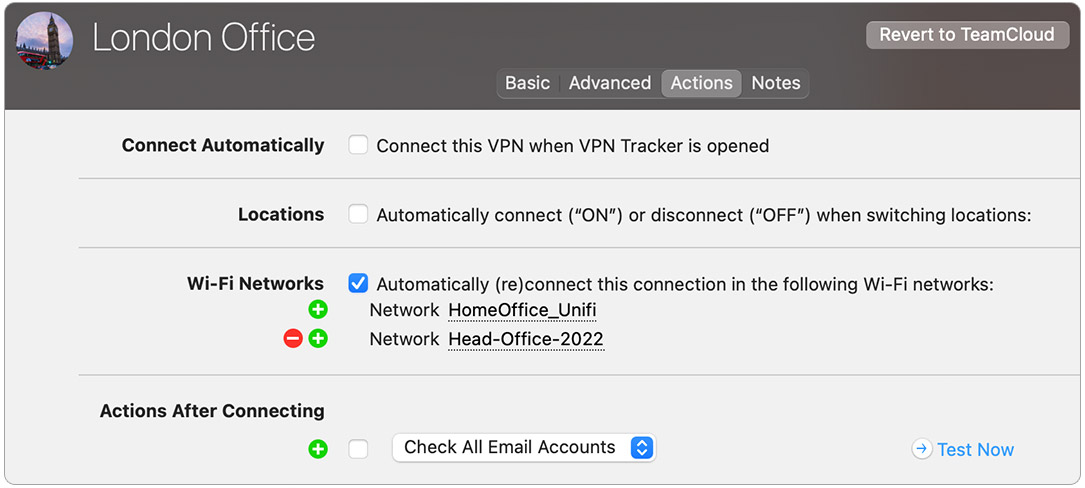This screenshot has width=1085, height=488.
Task: Click the London Office connection avatar image
Action: pyautogui.click(x=45, y=41)
